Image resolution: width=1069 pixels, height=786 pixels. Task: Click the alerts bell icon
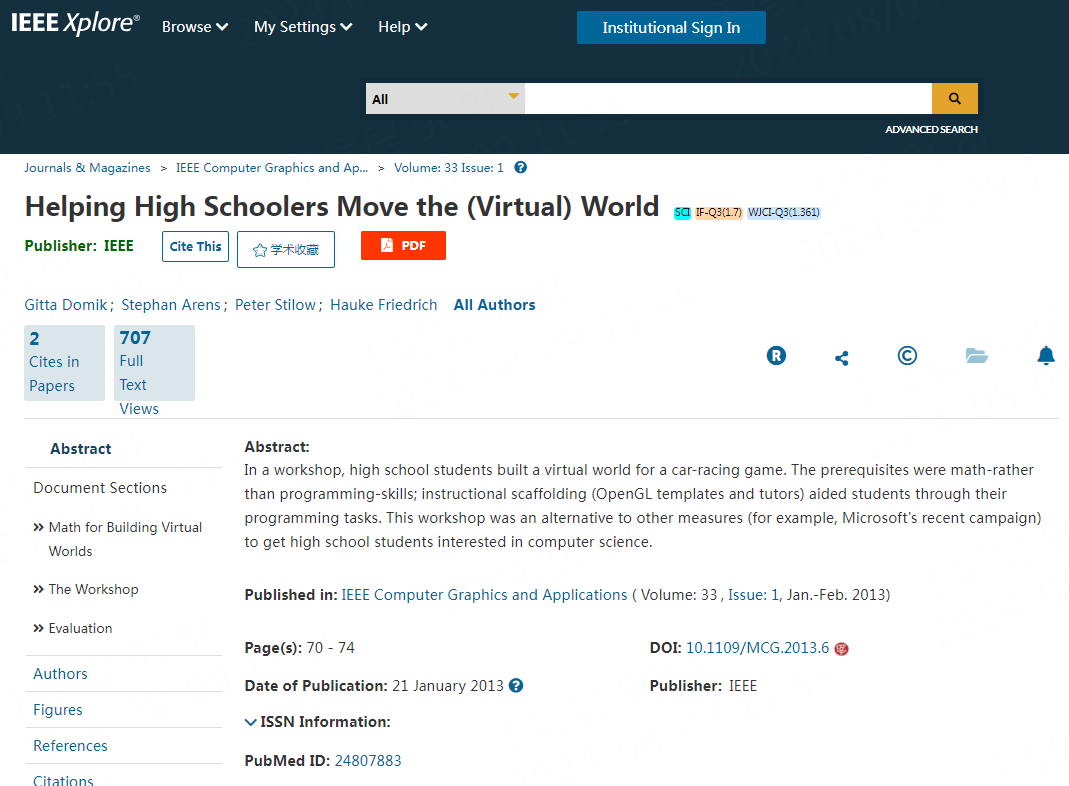point(1046,356)
